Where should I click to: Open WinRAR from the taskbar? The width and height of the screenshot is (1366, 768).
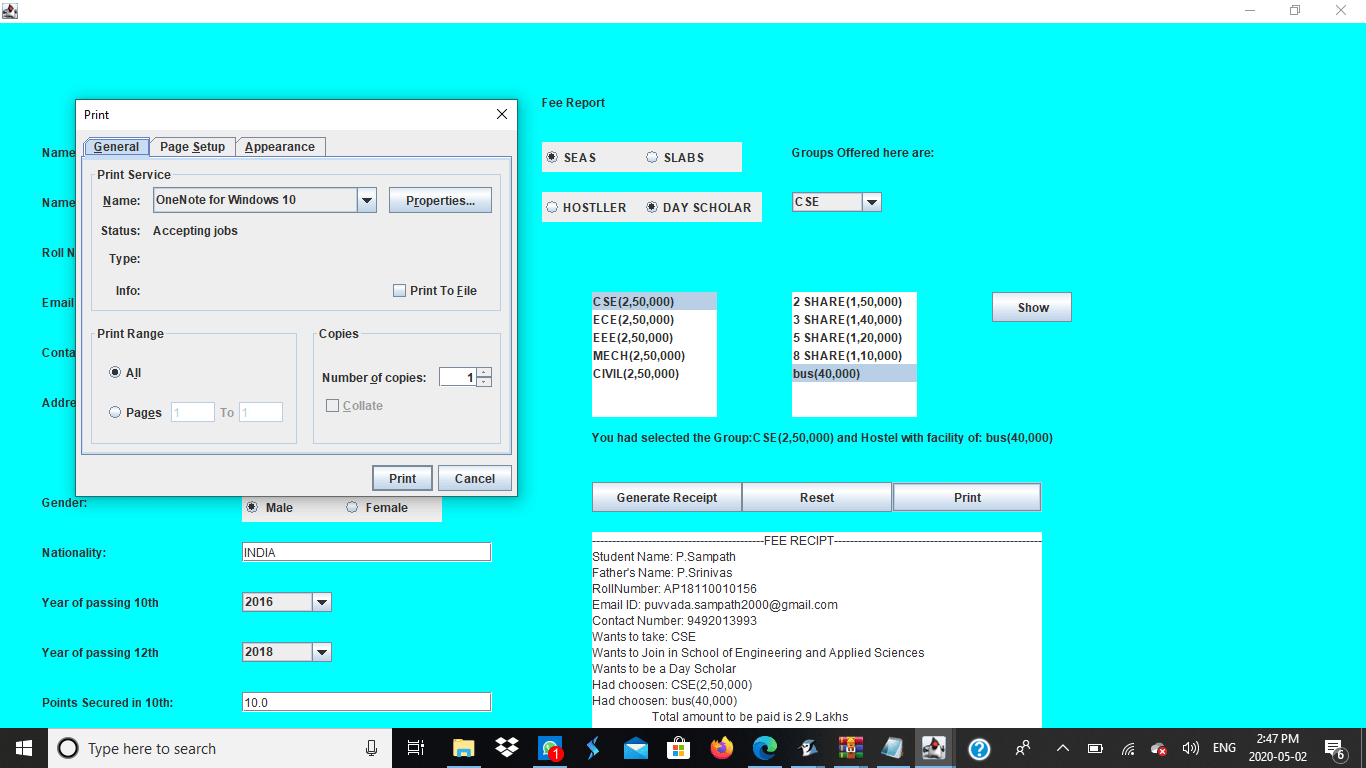point(850,747)
